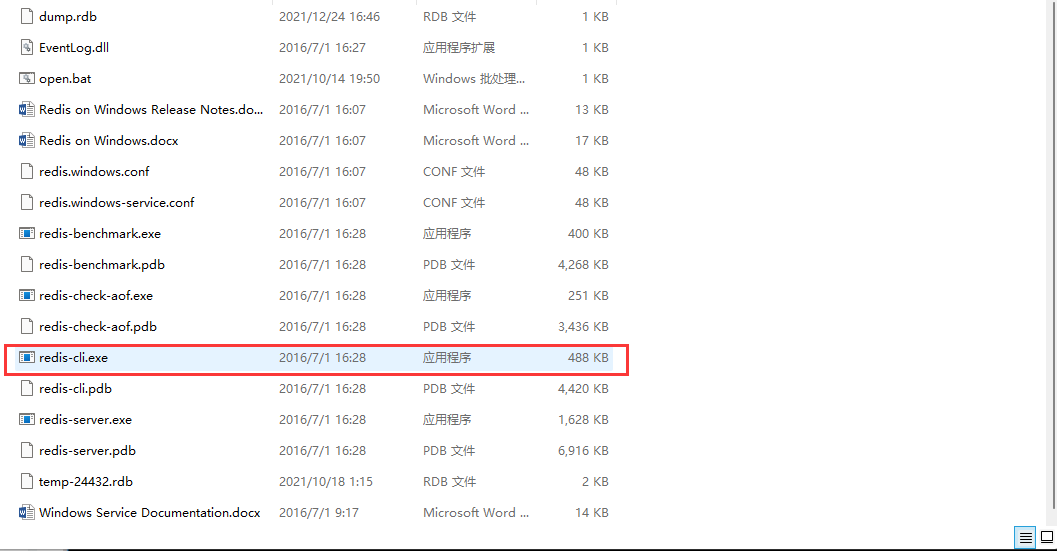This screenshot has height=551, width=1057.
Task: Click the Word icon for Release Notes document
Action: point(26,109)
